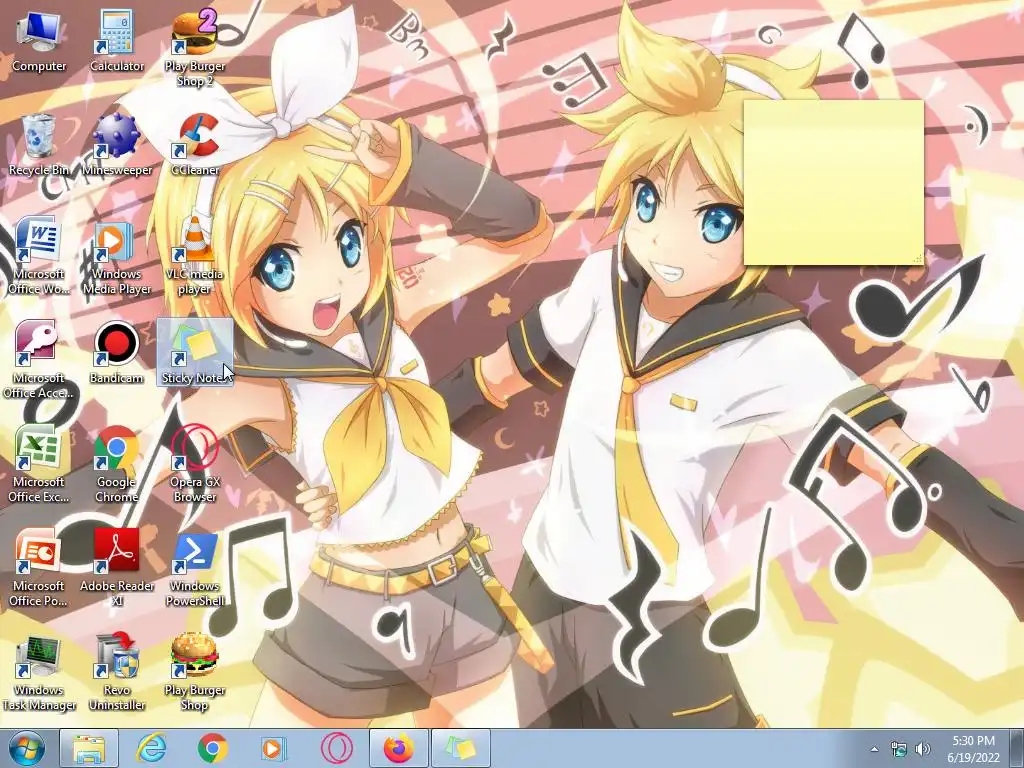Select Microsoft Office Excel shortcut

[x=39, y=464]
